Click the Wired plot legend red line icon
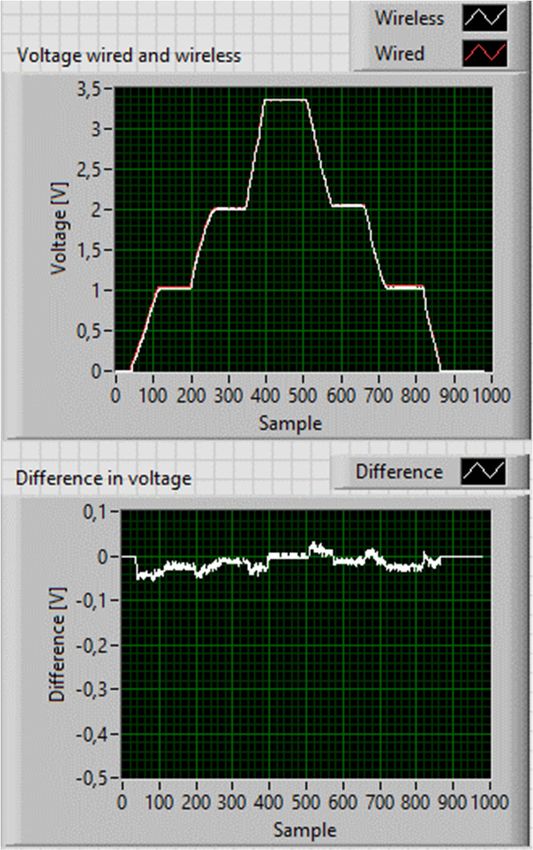 pos(485,54)
